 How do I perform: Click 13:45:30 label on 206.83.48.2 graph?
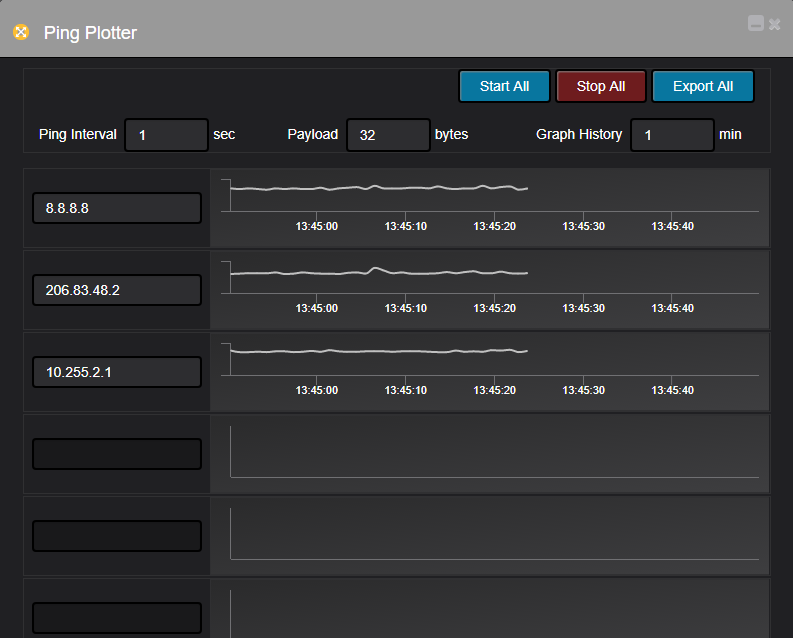(584, 308)
